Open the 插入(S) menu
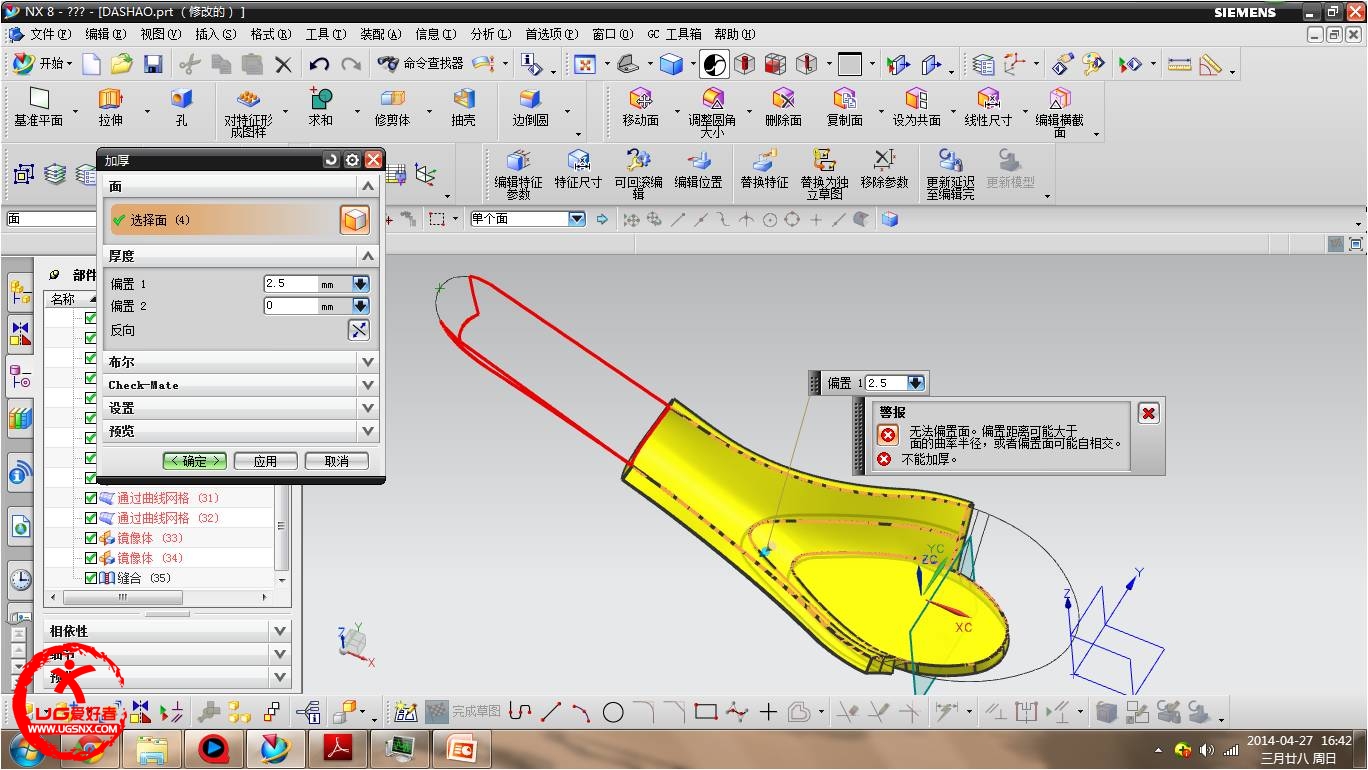1368x770 pixels. [x=216, y=34]
